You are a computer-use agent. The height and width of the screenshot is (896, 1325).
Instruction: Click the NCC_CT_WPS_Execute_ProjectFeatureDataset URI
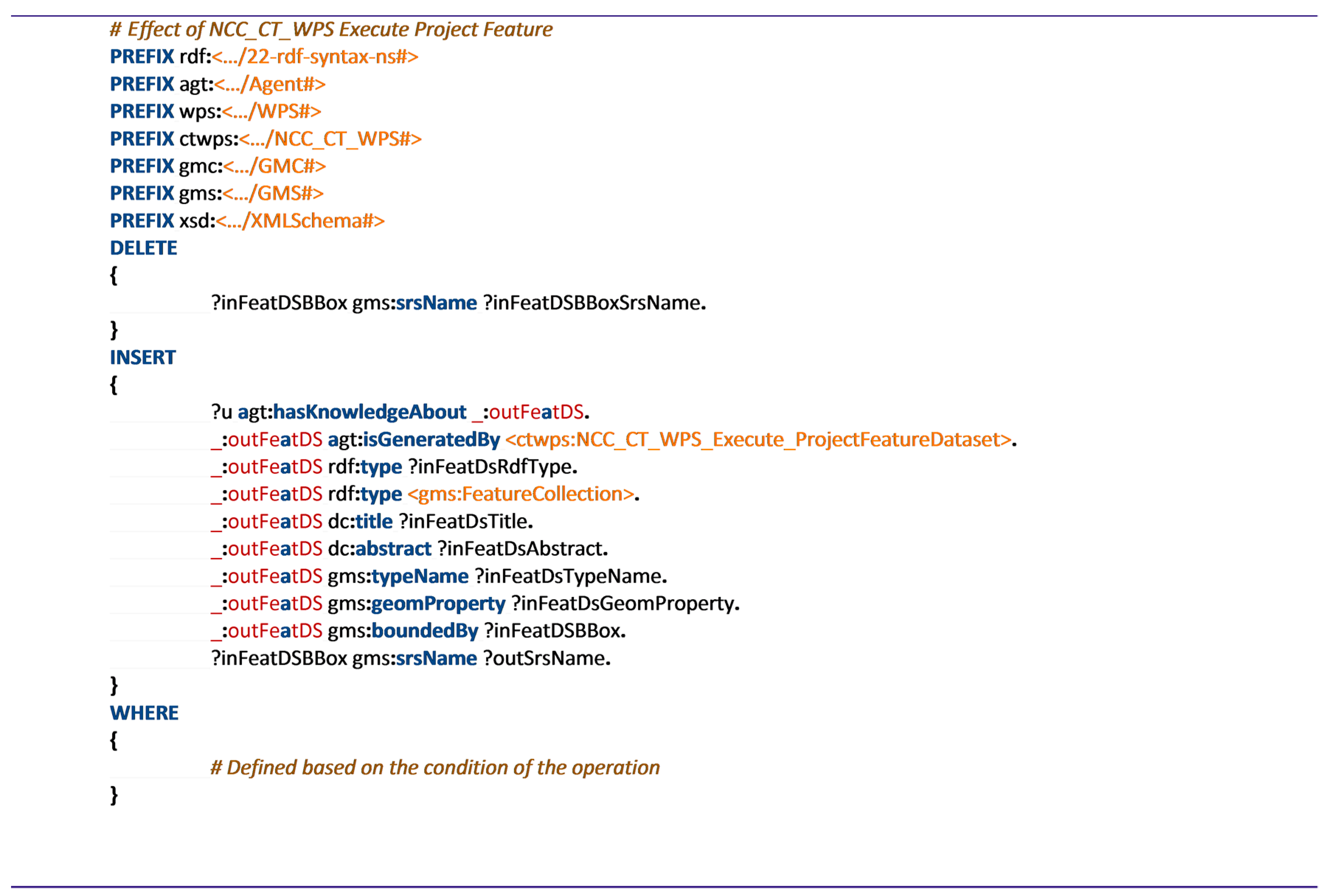pyautogui.click(x=758, y=440)
